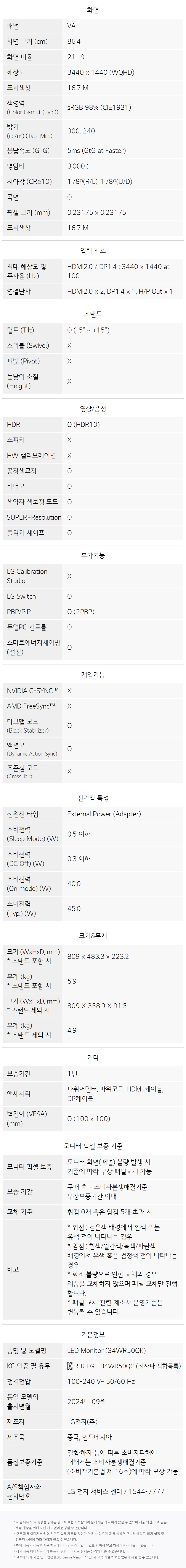Click the HDR O (HDR10) value

[x=83, y=424]
